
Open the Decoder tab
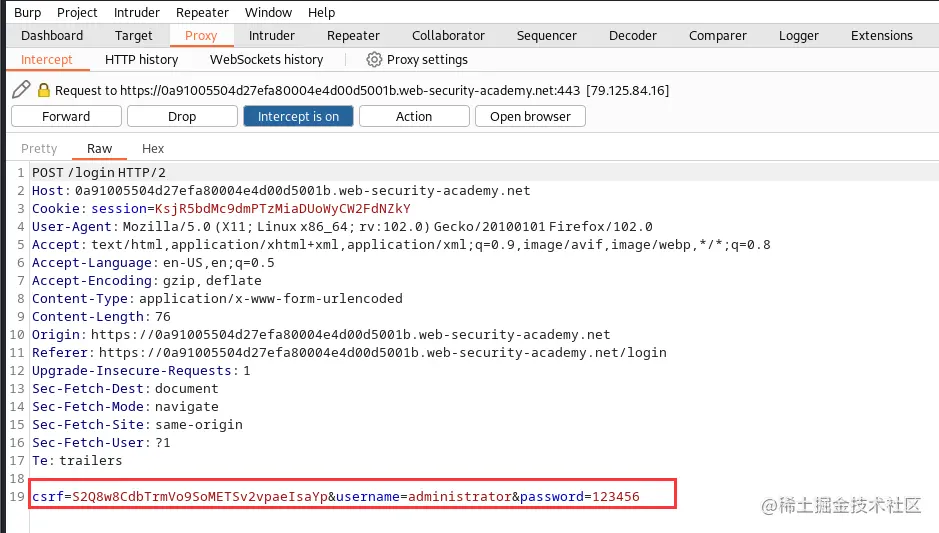632,35
